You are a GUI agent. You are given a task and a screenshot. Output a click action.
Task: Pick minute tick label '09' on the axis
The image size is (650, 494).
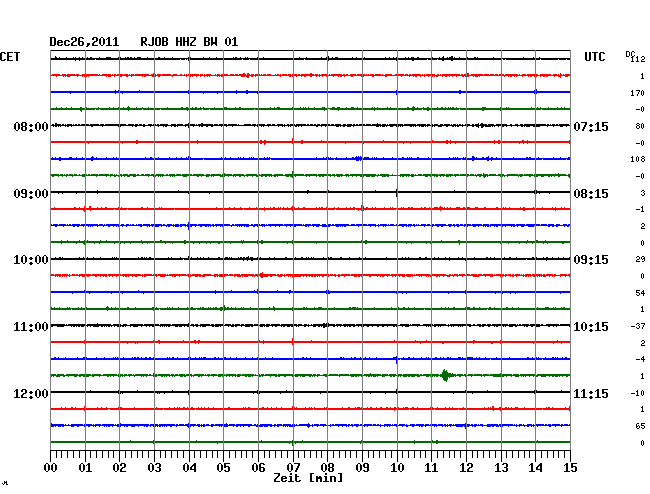tap(362, 467)
